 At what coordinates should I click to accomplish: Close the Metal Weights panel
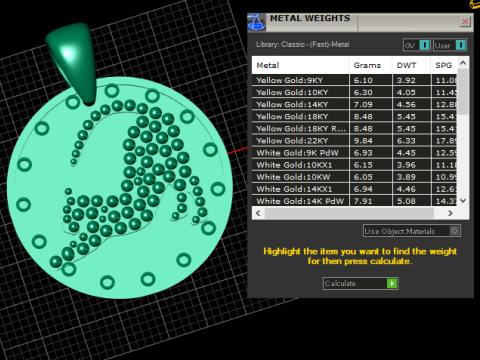point(465,22)
